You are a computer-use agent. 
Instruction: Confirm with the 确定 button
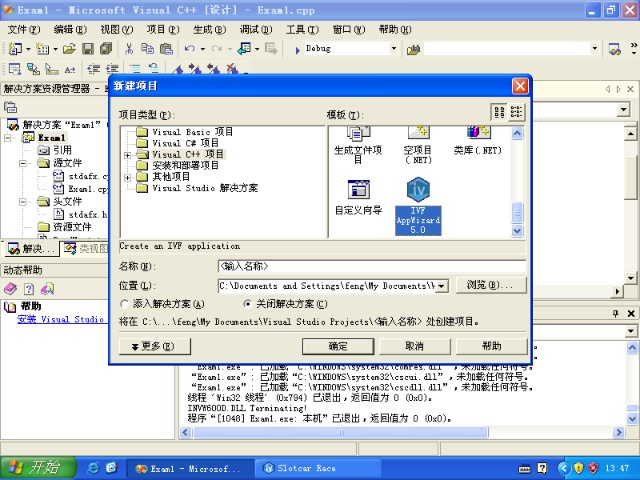click(338, 347)
